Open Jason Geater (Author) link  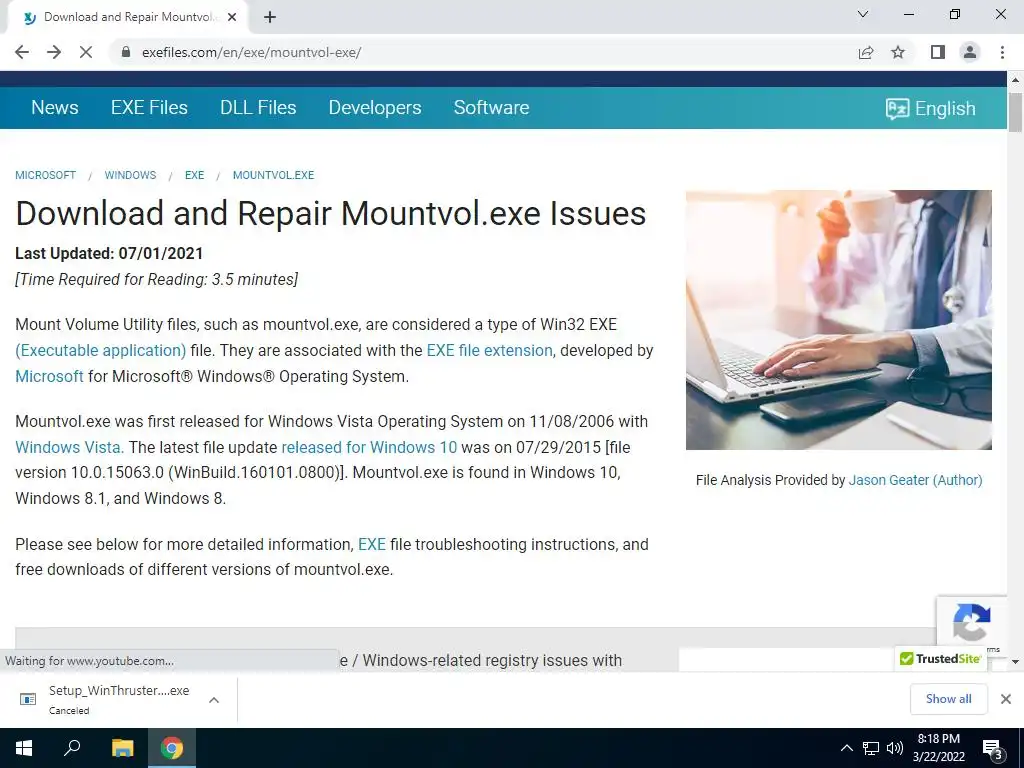point(915,480)
